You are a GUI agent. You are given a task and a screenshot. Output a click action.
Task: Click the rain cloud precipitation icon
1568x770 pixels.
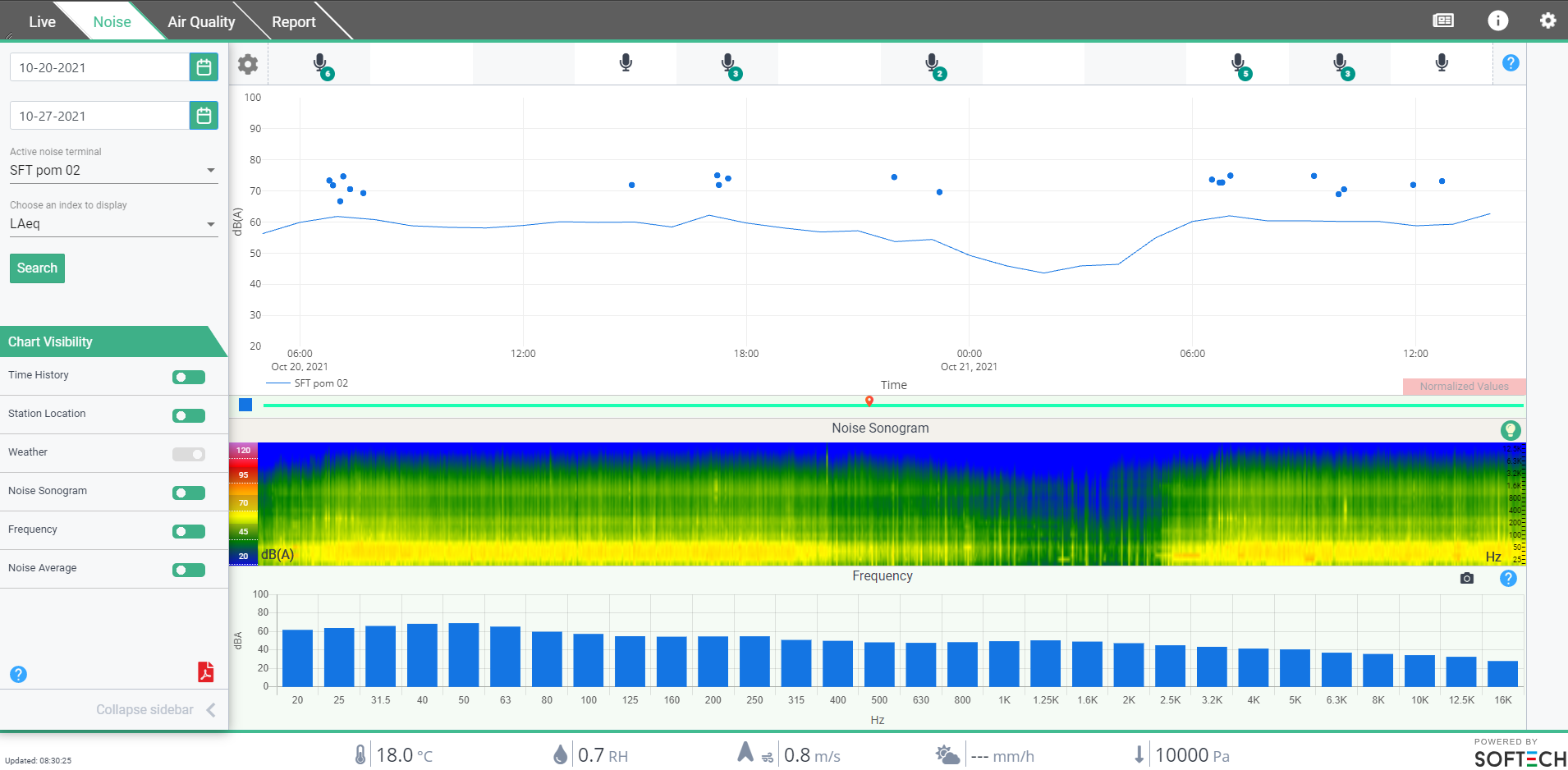pos(947,754)
